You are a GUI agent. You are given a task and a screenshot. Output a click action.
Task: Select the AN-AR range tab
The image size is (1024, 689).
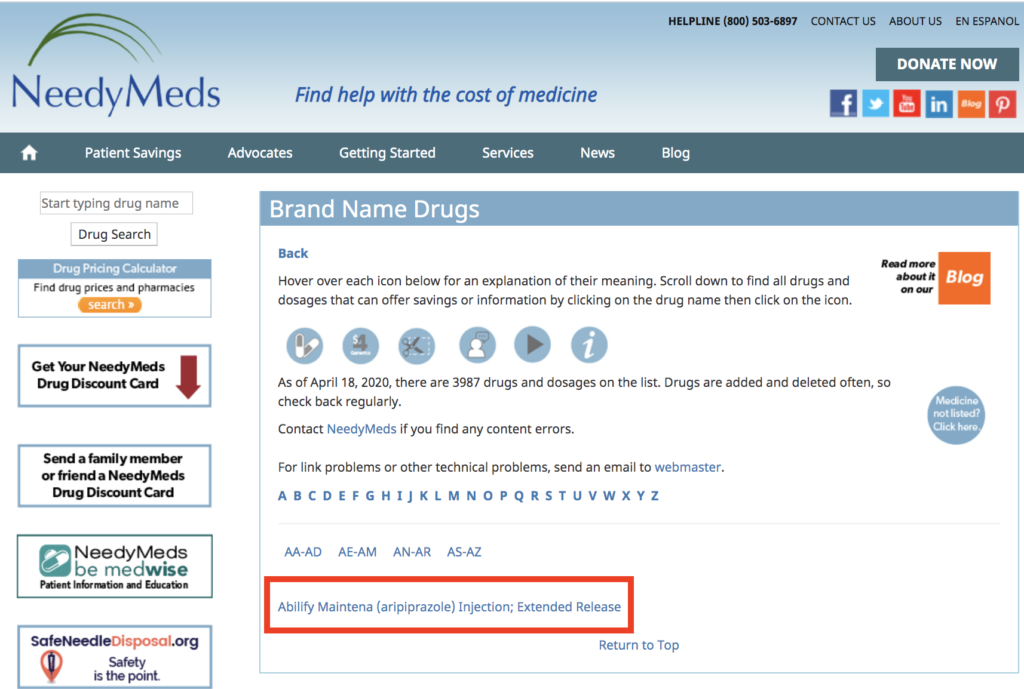(412, 551)
